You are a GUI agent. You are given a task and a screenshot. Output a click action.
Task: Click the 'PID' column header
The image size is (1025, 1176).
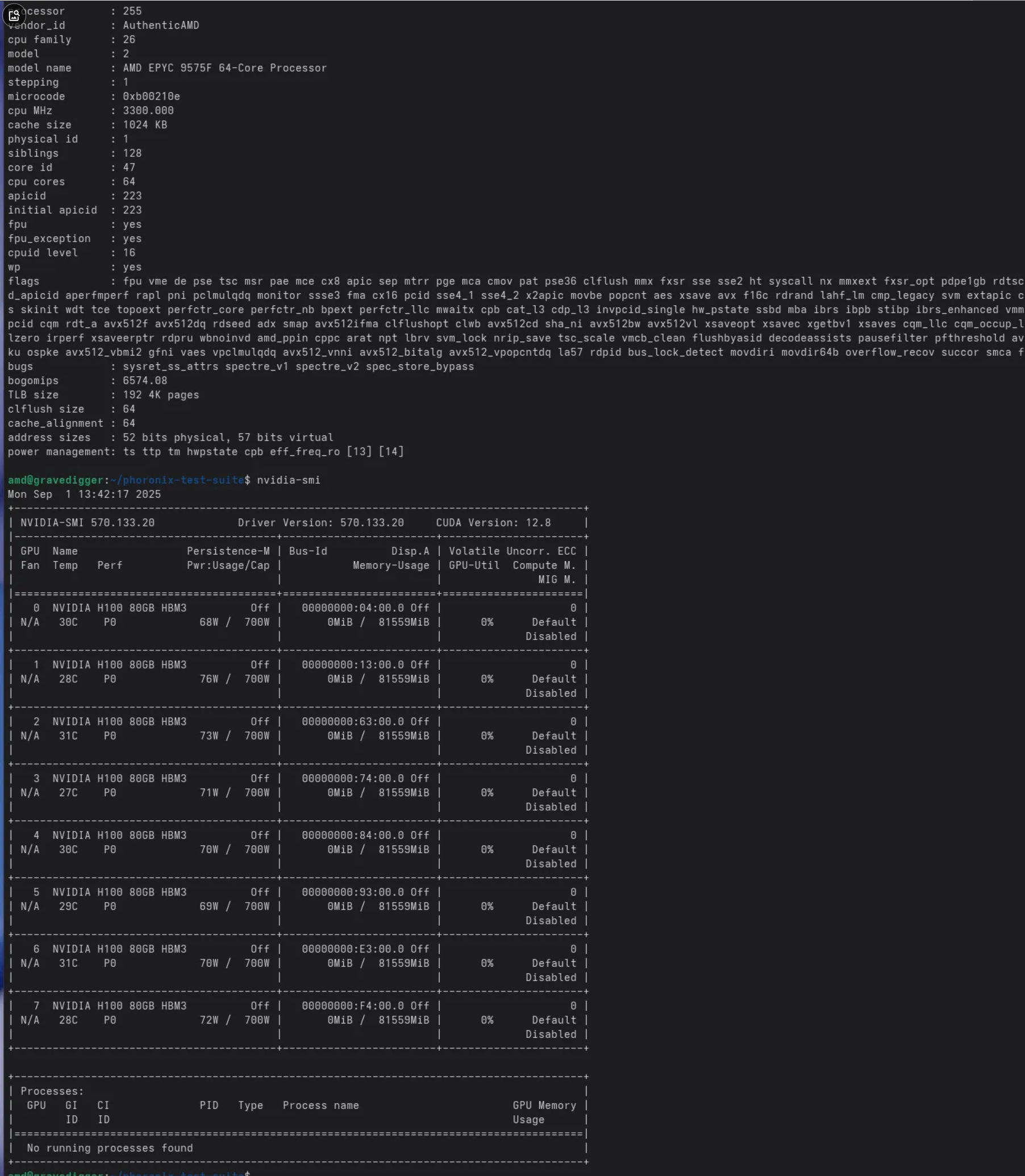click(x=209, y=1105)
